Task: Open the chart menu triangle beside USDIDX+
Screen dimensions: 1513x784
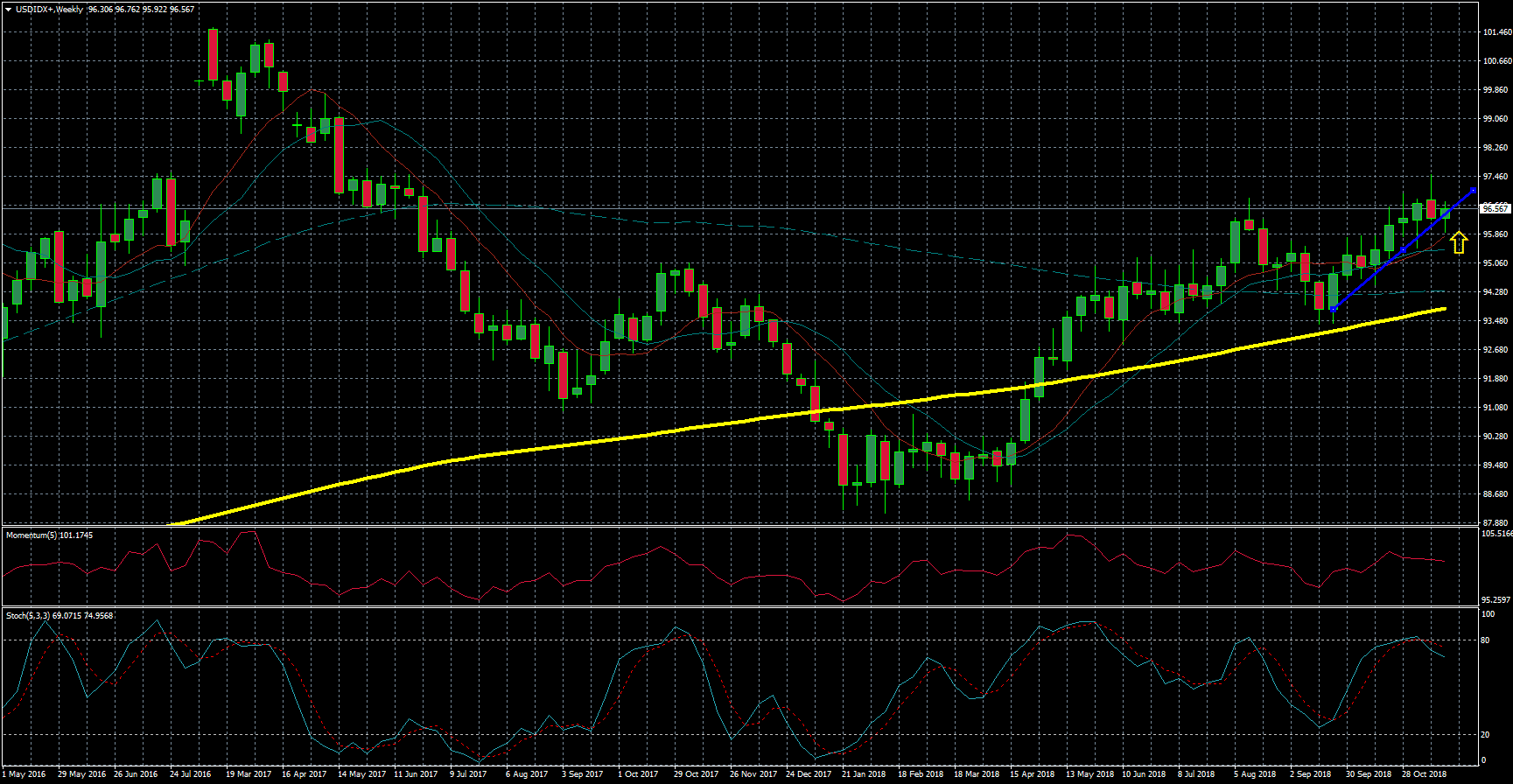Action: [8, 10]
